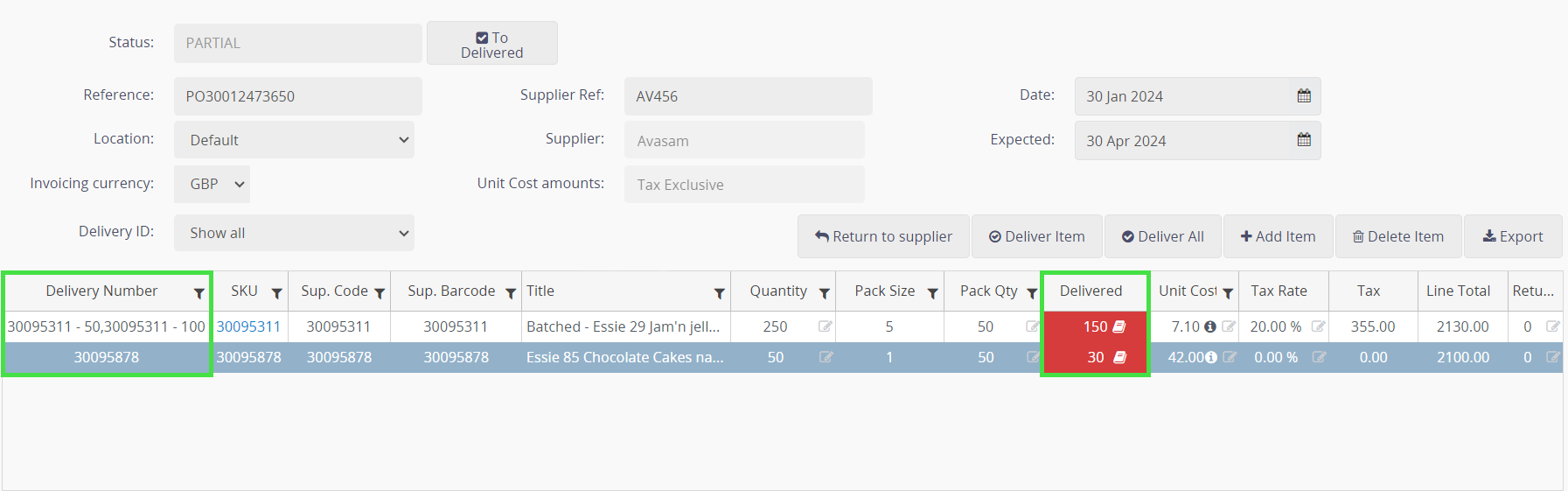Screen dimensions: 1568x491
Task: Click filter icon on Delivery Number column
Action: 199,293
